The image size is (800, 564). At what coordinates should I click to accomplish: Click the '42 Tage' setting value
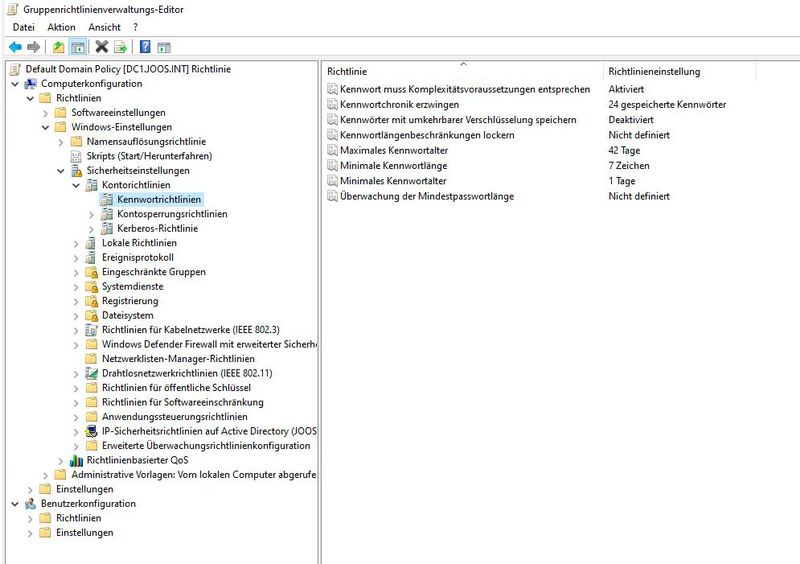click(x=624, y=151)
